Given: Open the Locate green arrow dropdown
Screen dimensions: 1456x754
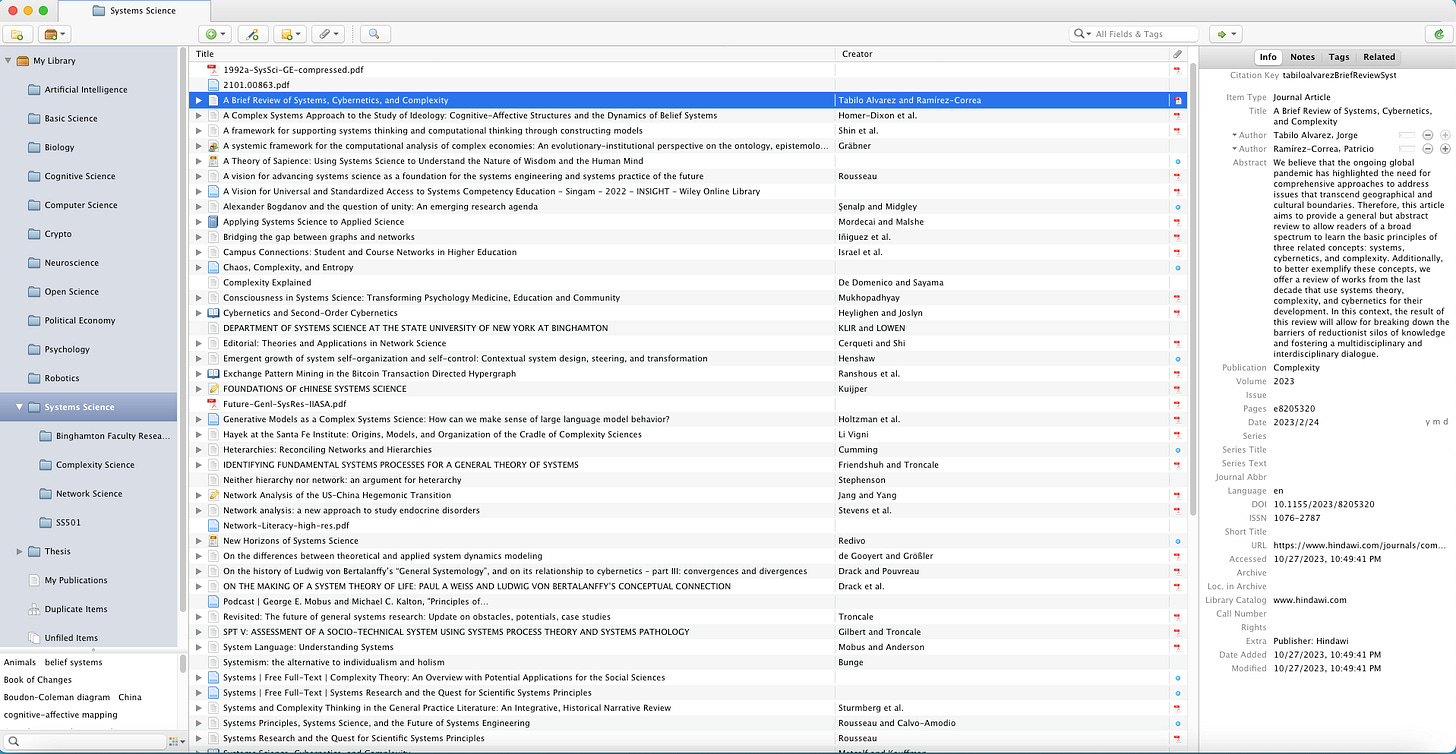Looking at the screenshot, I should (1225, 34).
